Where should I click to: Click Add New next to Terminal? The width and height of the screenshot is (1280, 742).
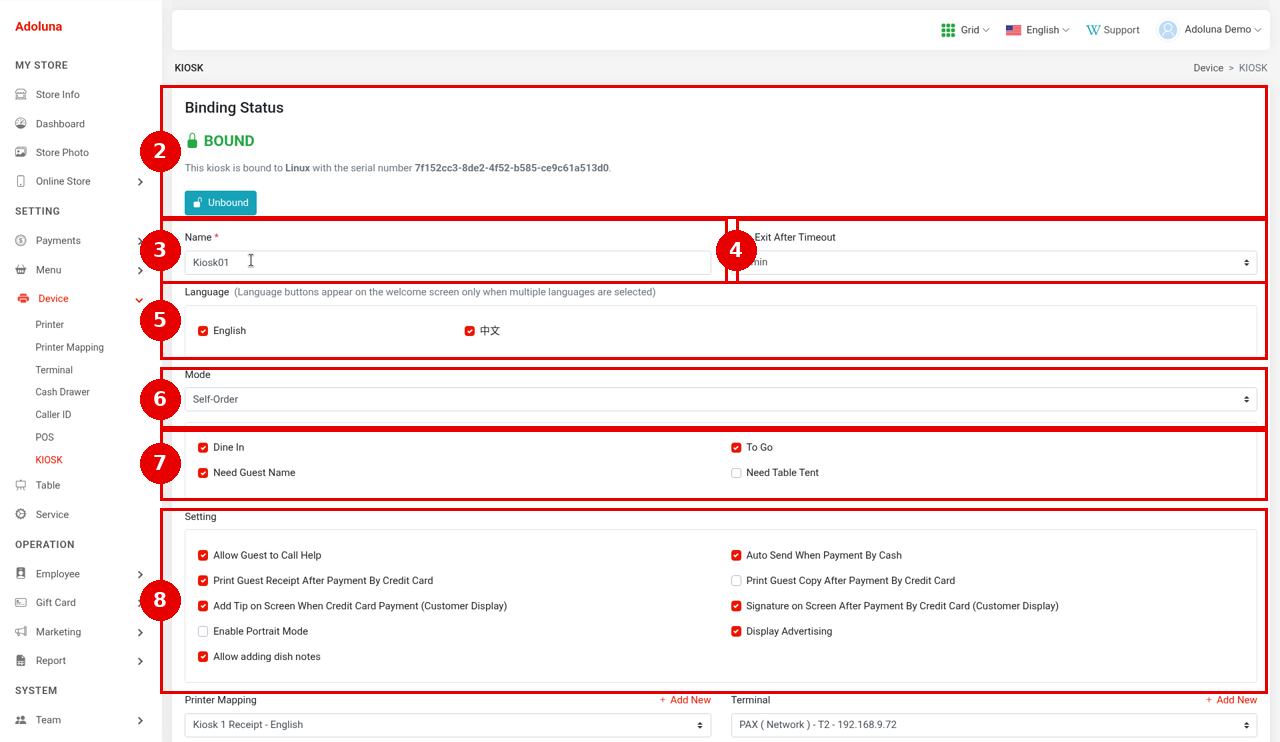point(1231,700)
